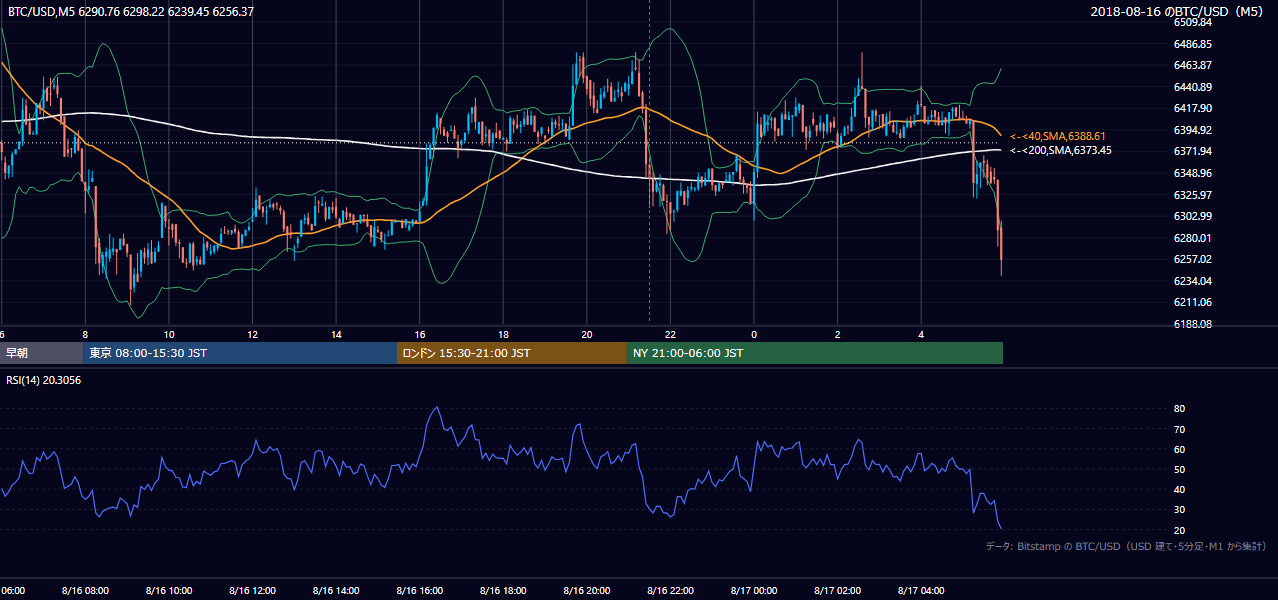Click the 8/16 10:00 time axis label

(169, 591)
